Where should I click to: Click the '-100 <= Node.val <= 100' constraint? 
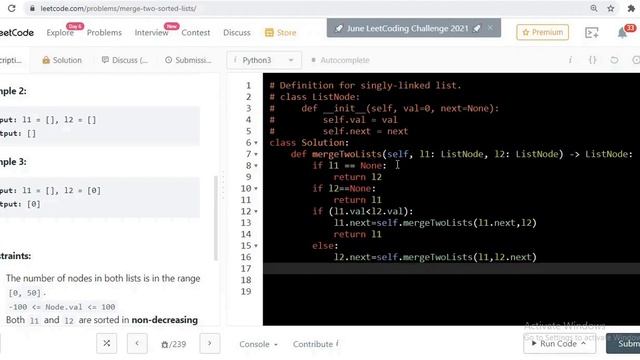[62, 307]
